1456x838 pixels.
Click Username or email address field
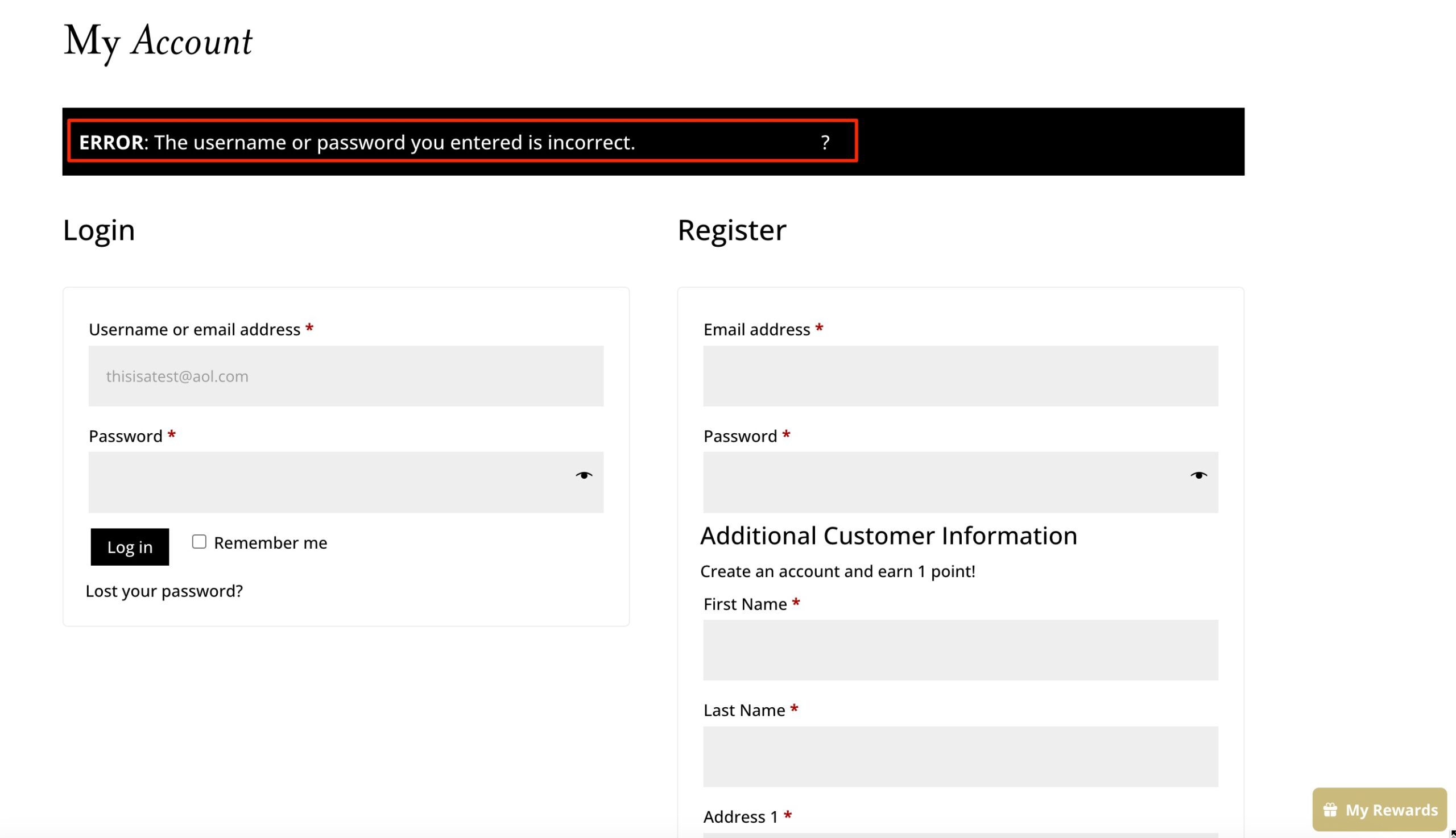pos(345,376)
